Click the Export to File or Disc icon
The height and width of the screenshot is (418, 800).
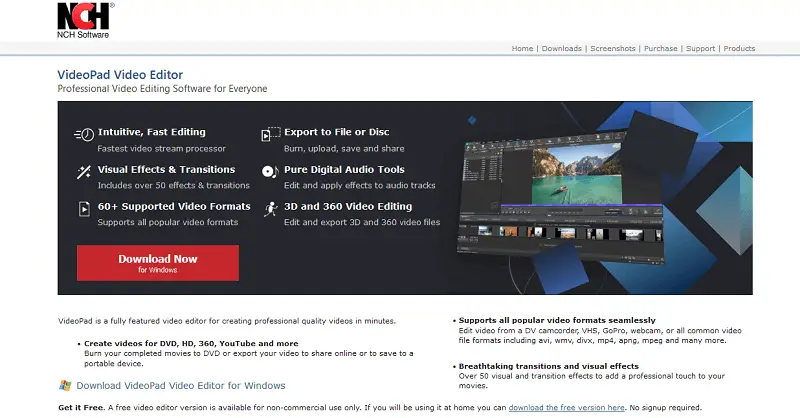click(x=270, y=134)
